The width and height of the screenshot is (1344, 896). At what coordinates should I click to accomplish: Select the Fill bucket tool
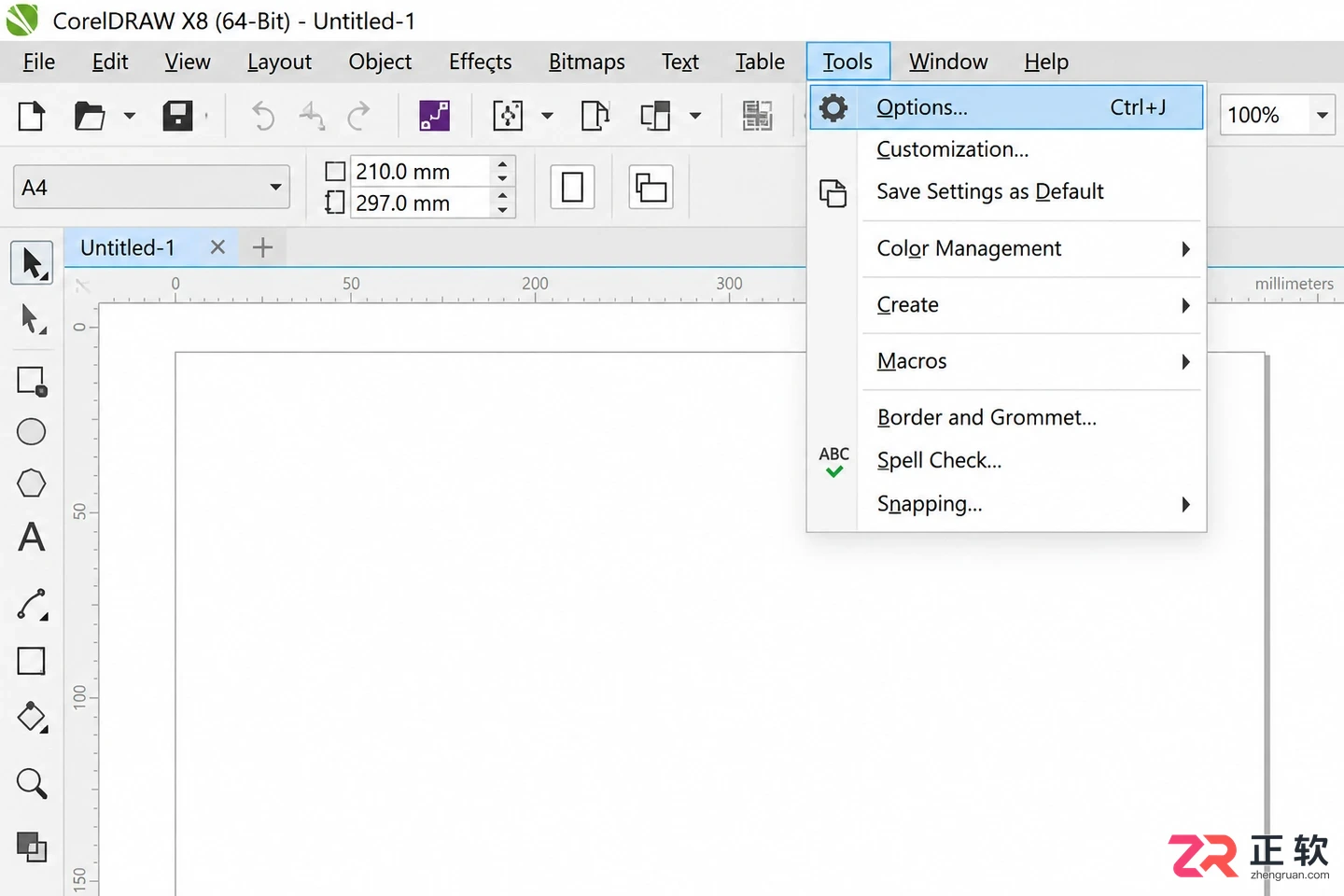tap(32, 718)
